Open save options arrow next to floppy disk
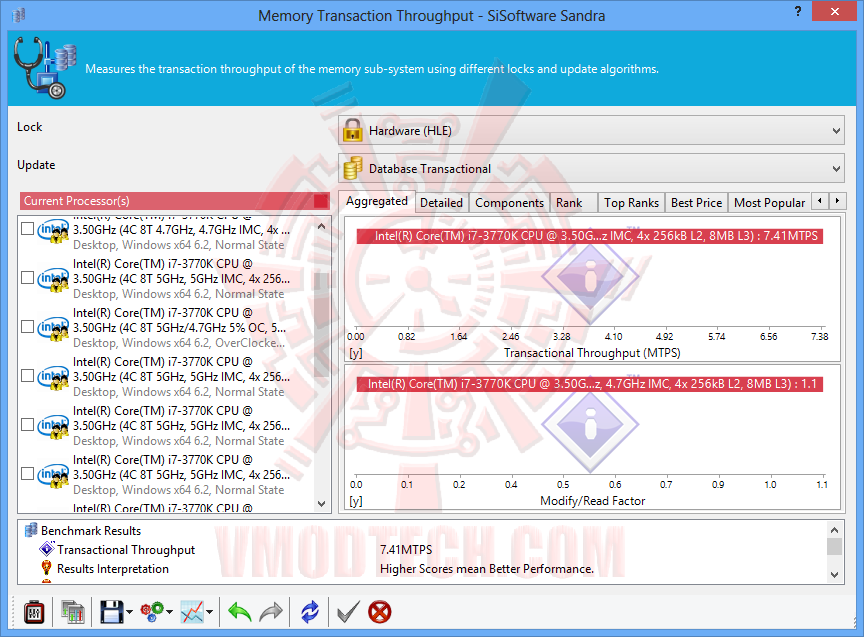This screenshot has width=864, height=637. click(x=129, y=612)
